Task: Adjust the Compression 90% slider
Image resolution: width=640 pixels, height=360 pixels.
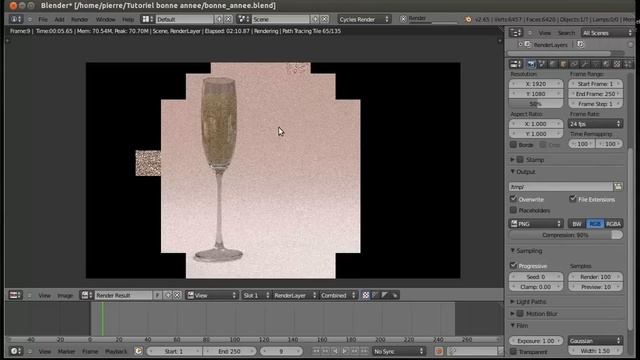Action: [x=566, y=235]
